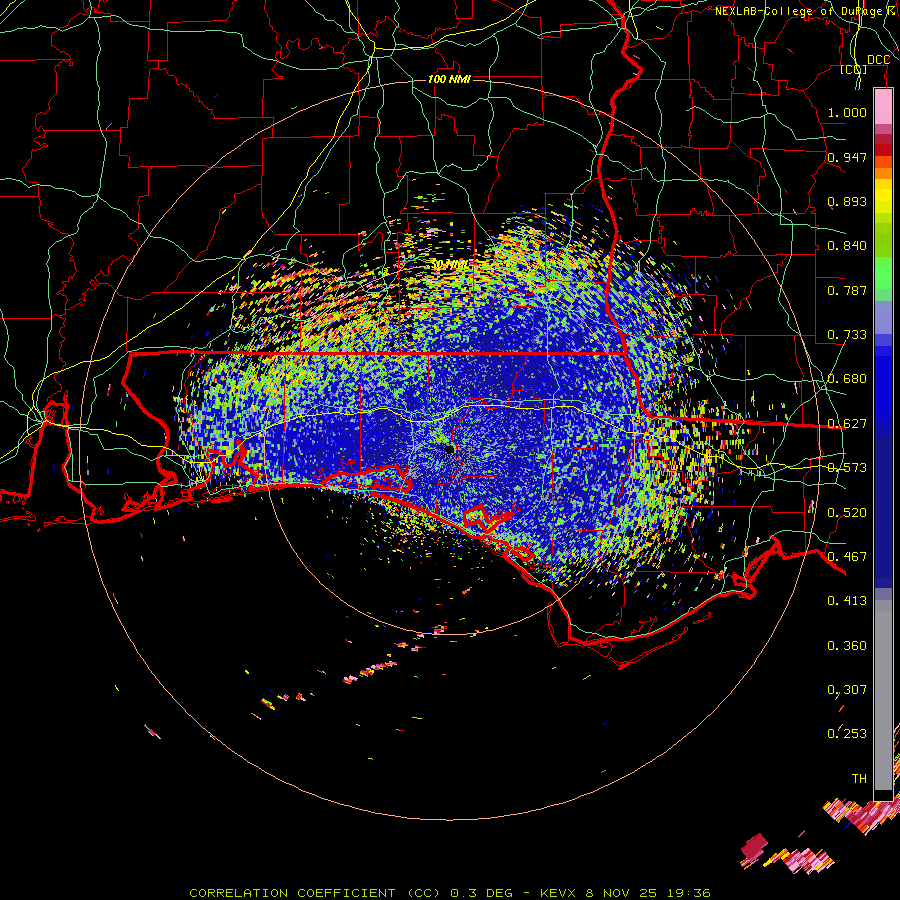Click the [CC] product label

[854, 69]
